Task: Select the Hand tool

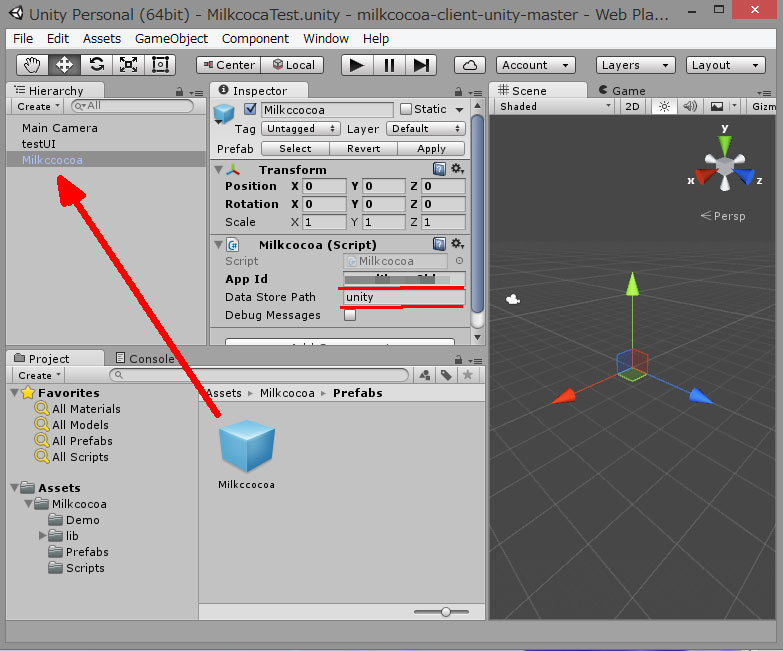Action: [32, 65]
